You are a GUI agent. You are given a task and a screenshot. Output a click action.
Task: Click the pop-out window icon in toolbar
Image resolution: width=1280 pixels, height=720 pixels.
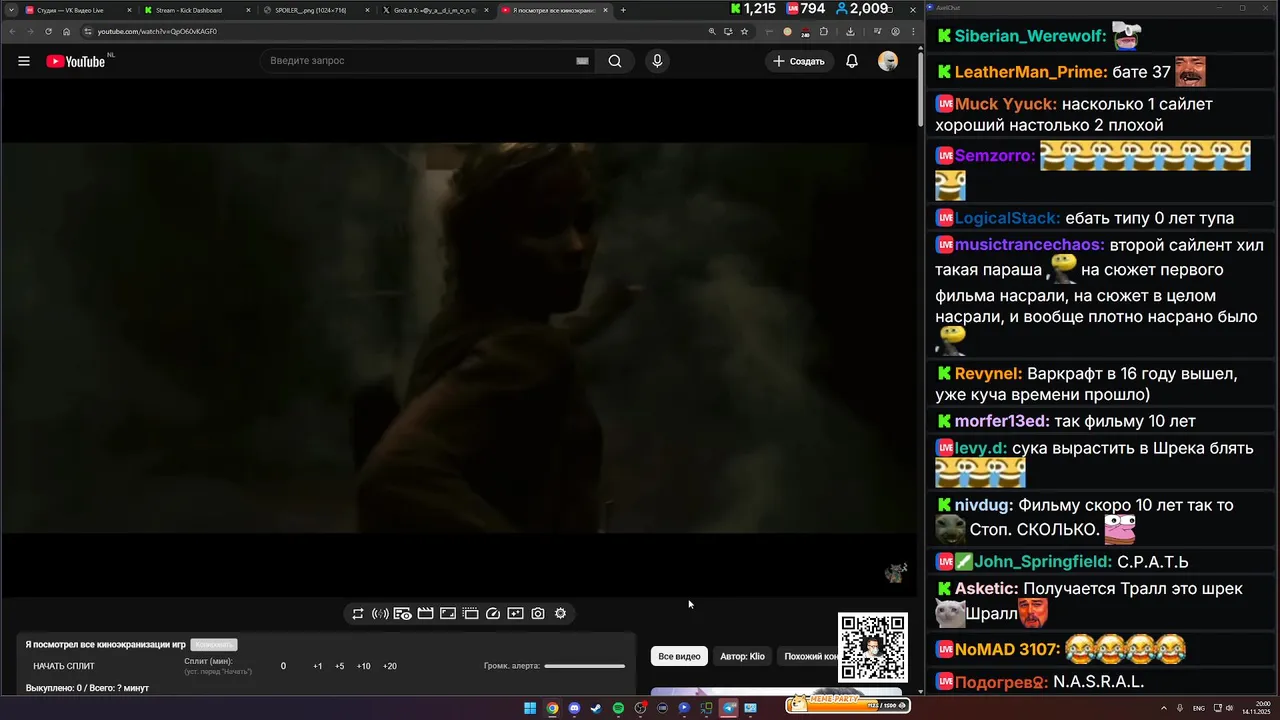coord(470,614)
